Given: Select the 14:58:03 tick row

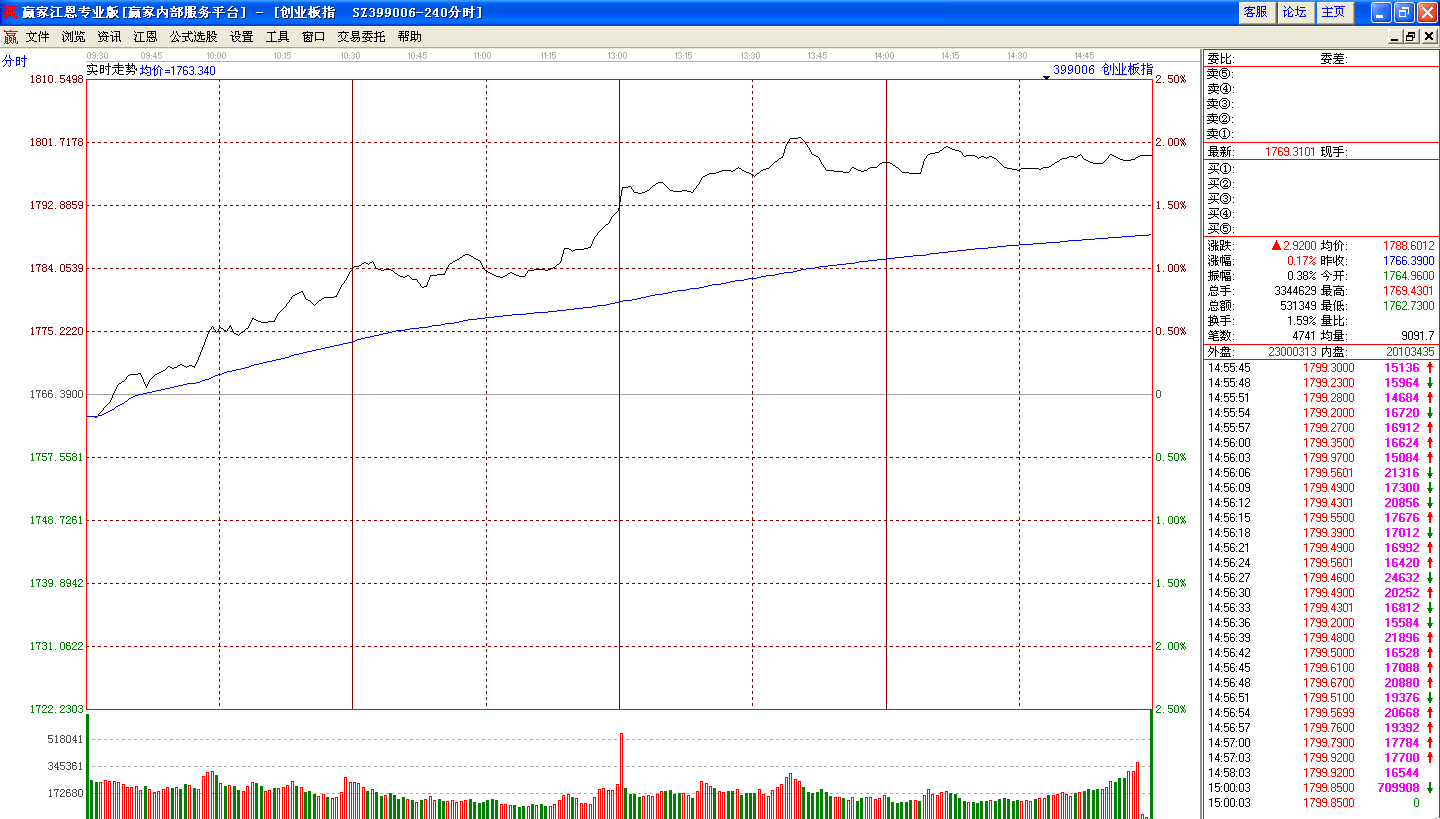Looking at the screenshot, I should [1320, 773].
